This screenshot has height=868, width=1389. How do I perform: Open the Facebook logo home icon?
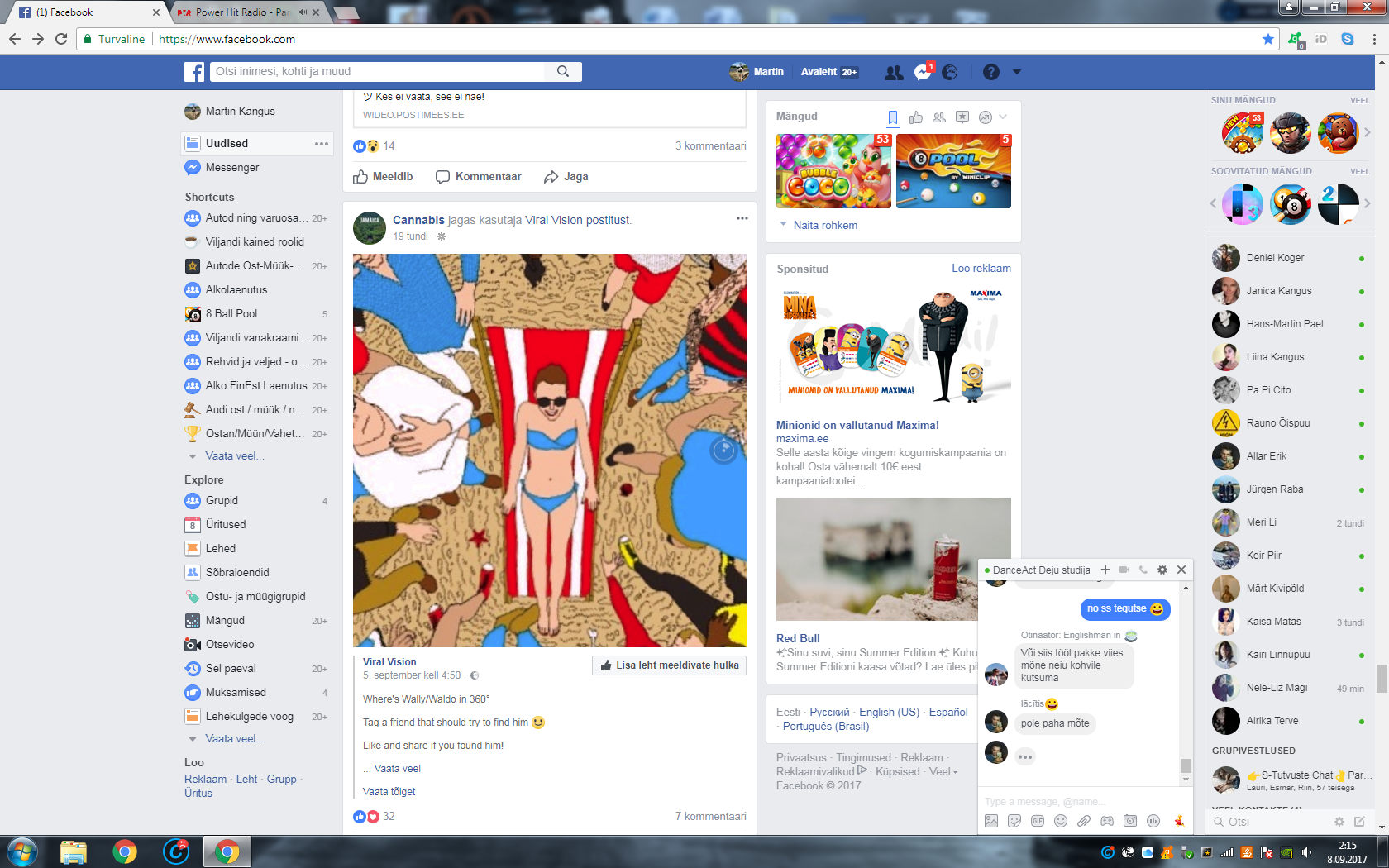coord(194,72)
